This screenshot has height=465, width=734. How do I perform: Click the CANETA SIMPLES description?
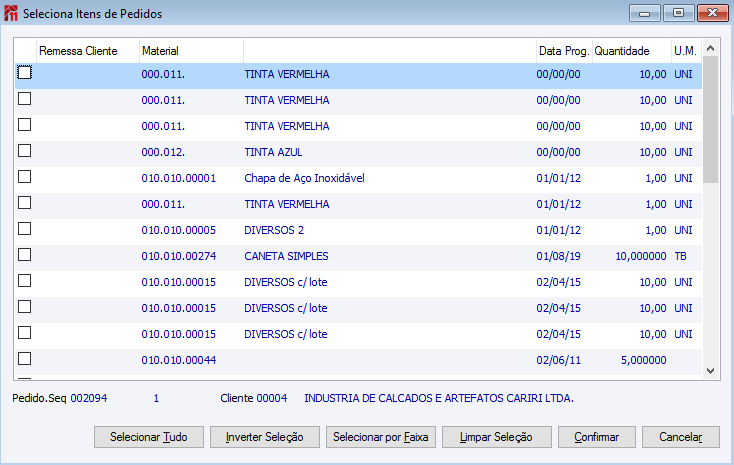click(x=286, y=256)
